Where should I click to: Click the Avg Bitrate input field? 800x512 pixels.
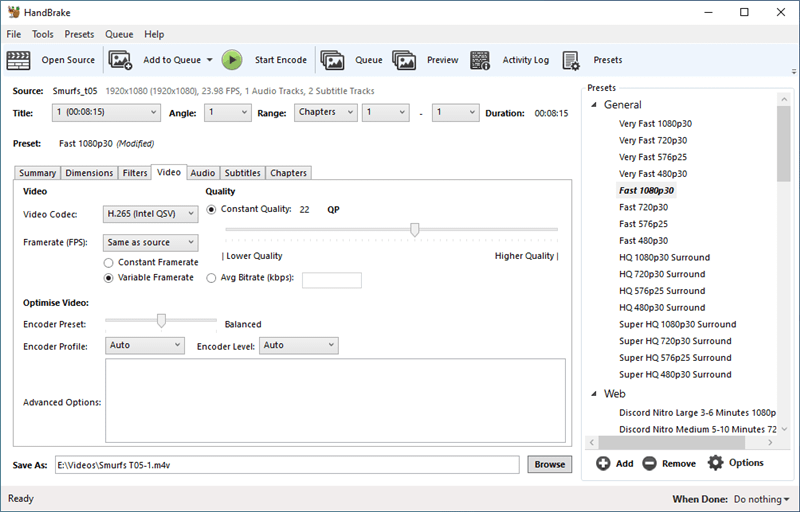point(332,280)
